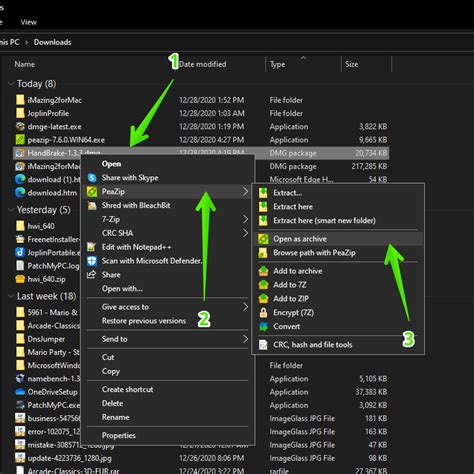Expand the Send to submenu arrow

[x=245, y=339]
